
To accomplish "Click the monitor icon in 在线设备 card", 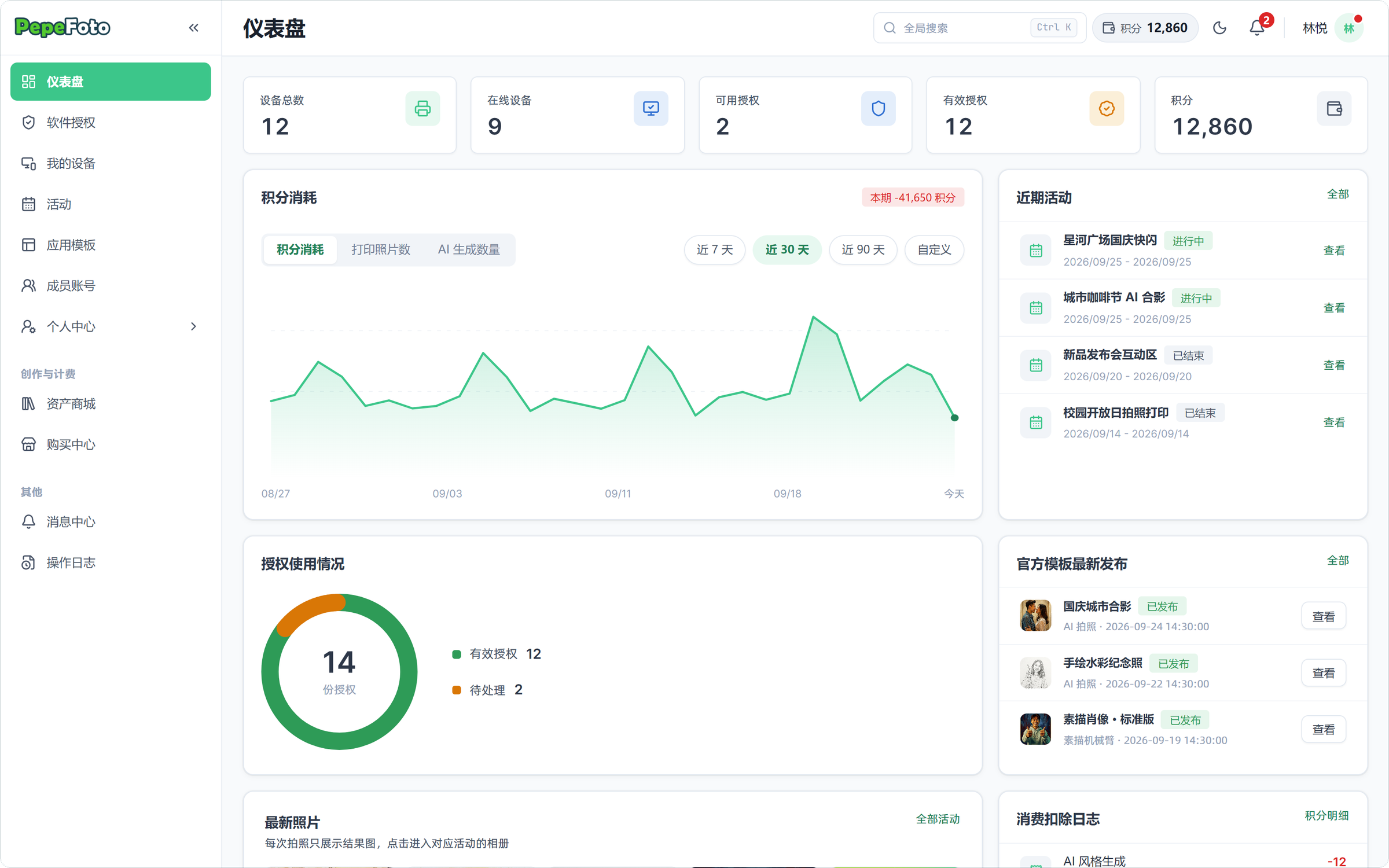I will (651, 108).
